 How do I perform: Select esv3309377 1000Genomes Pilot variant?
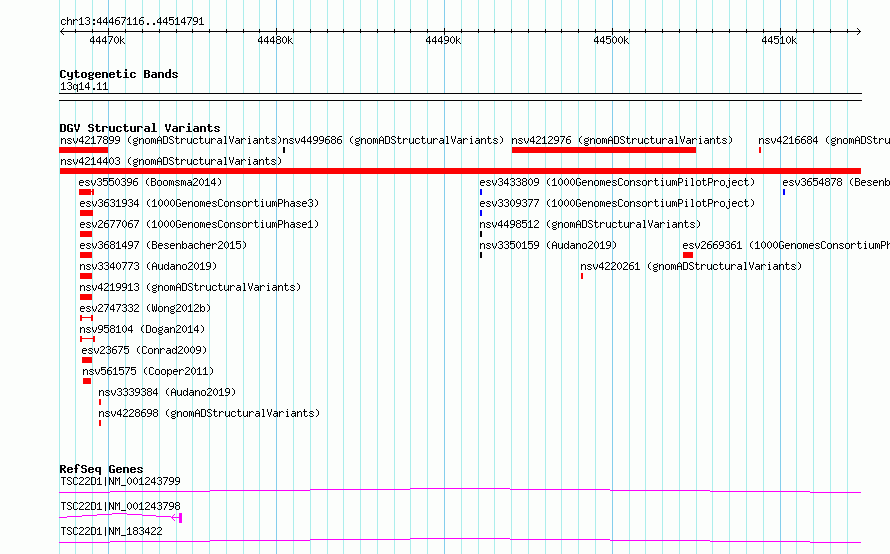(x=617, y=203)
